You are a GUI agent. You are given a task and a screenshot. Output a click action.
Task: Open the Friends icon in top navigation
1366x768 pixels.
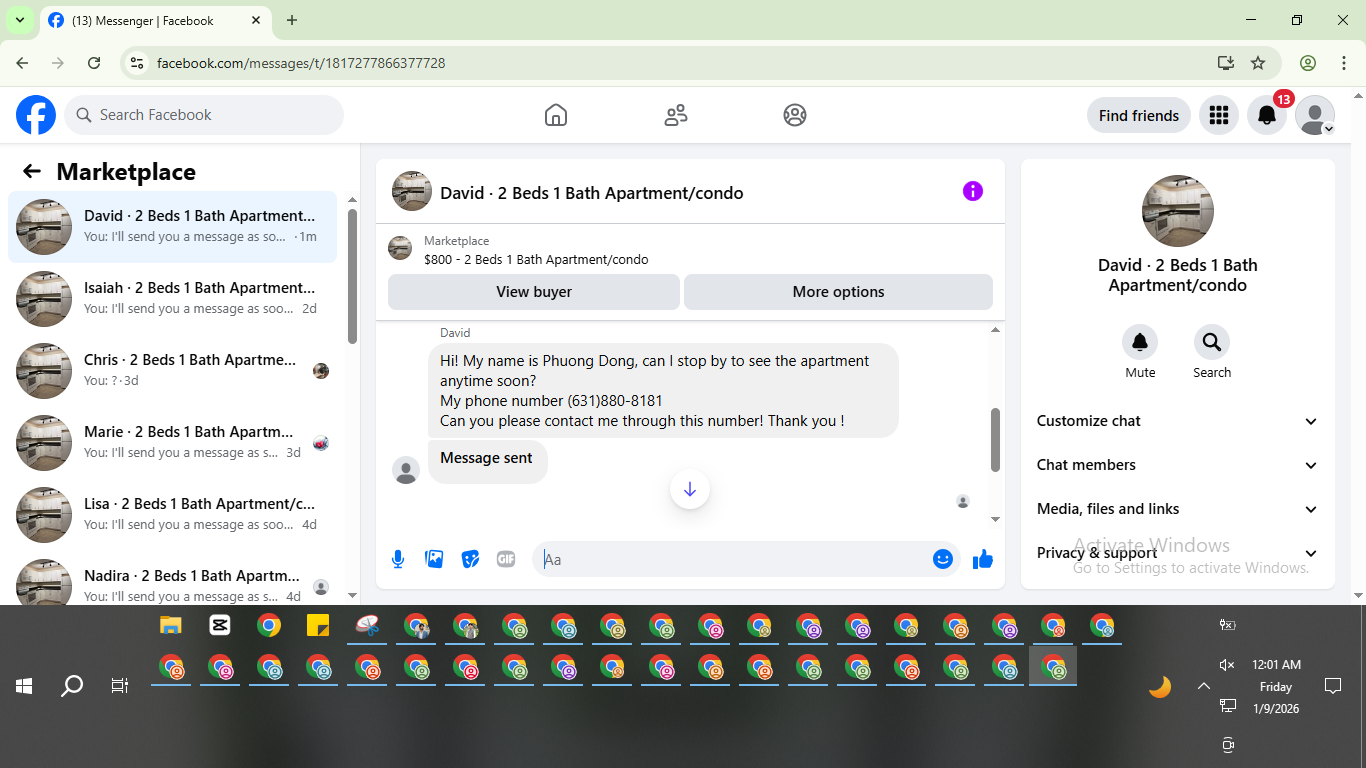pyautogui.click(x=676, y=115)
